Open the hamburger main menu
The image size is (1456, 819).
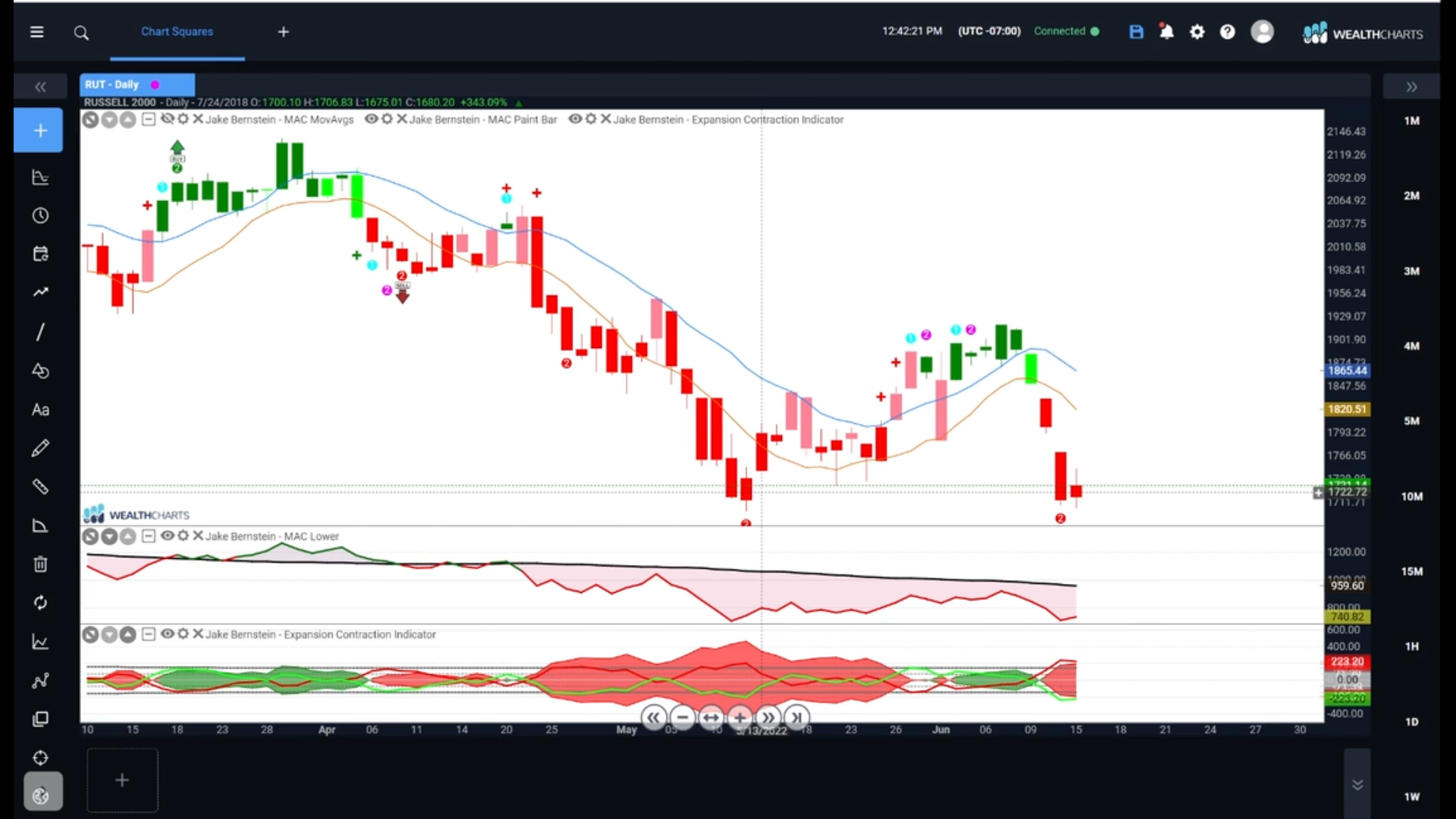[36, 32]
